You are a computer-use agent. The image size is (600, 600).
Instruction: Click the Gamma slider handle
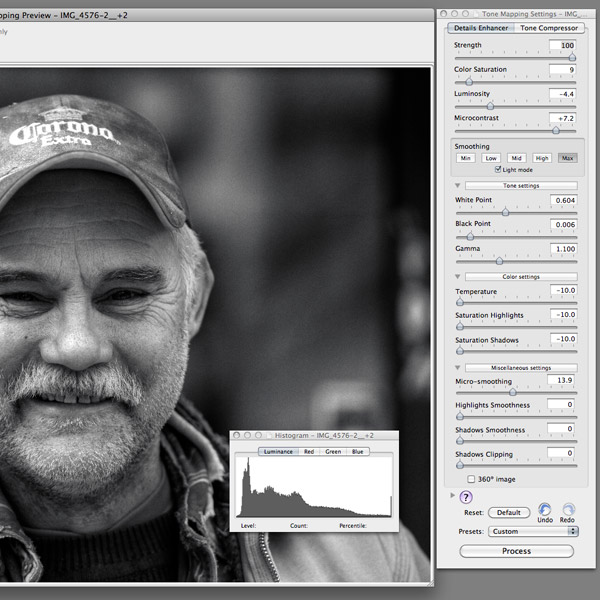pos(499,261)
